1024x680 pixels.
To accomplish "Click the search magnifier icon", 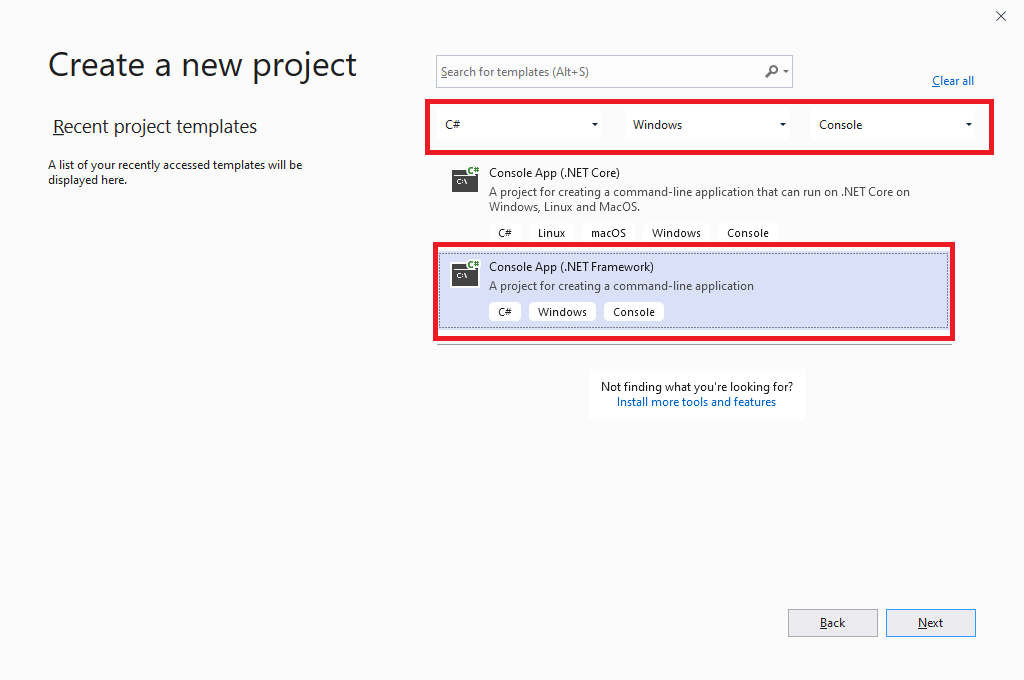I will point(771,71).
